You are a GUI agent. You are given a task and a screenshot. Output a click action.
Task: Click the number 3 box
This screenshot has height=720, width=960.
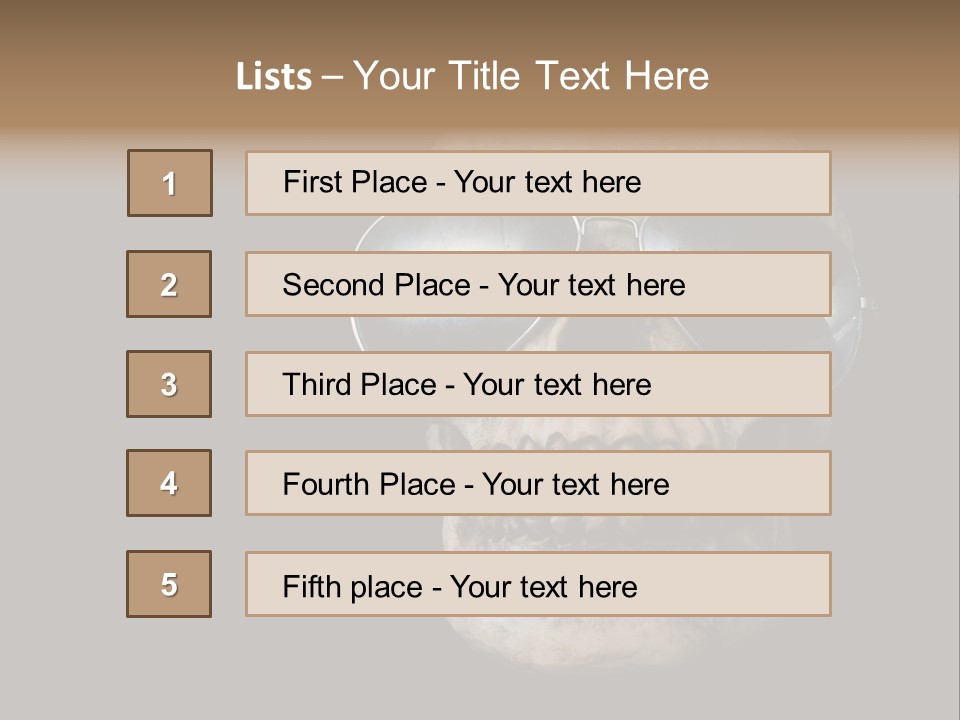[x=169, y=384]
